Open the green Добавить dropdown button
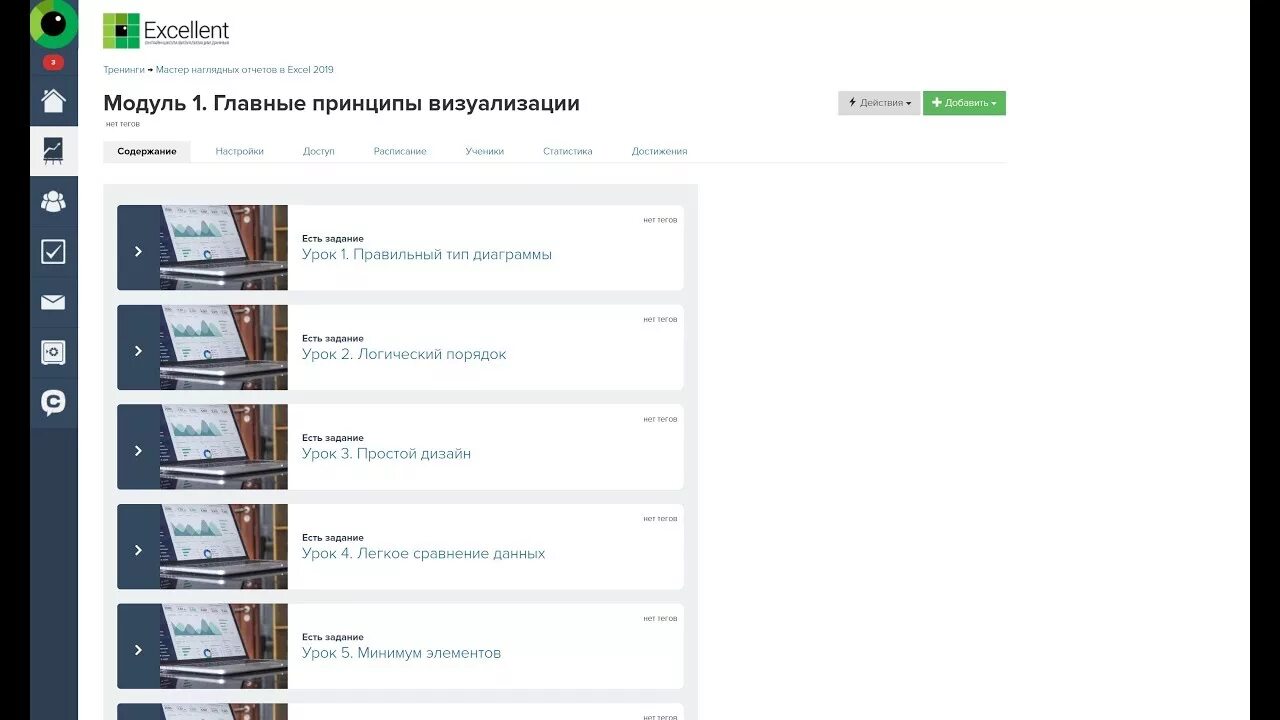This screenshot has width=1280, height=720. coord(964,103)
